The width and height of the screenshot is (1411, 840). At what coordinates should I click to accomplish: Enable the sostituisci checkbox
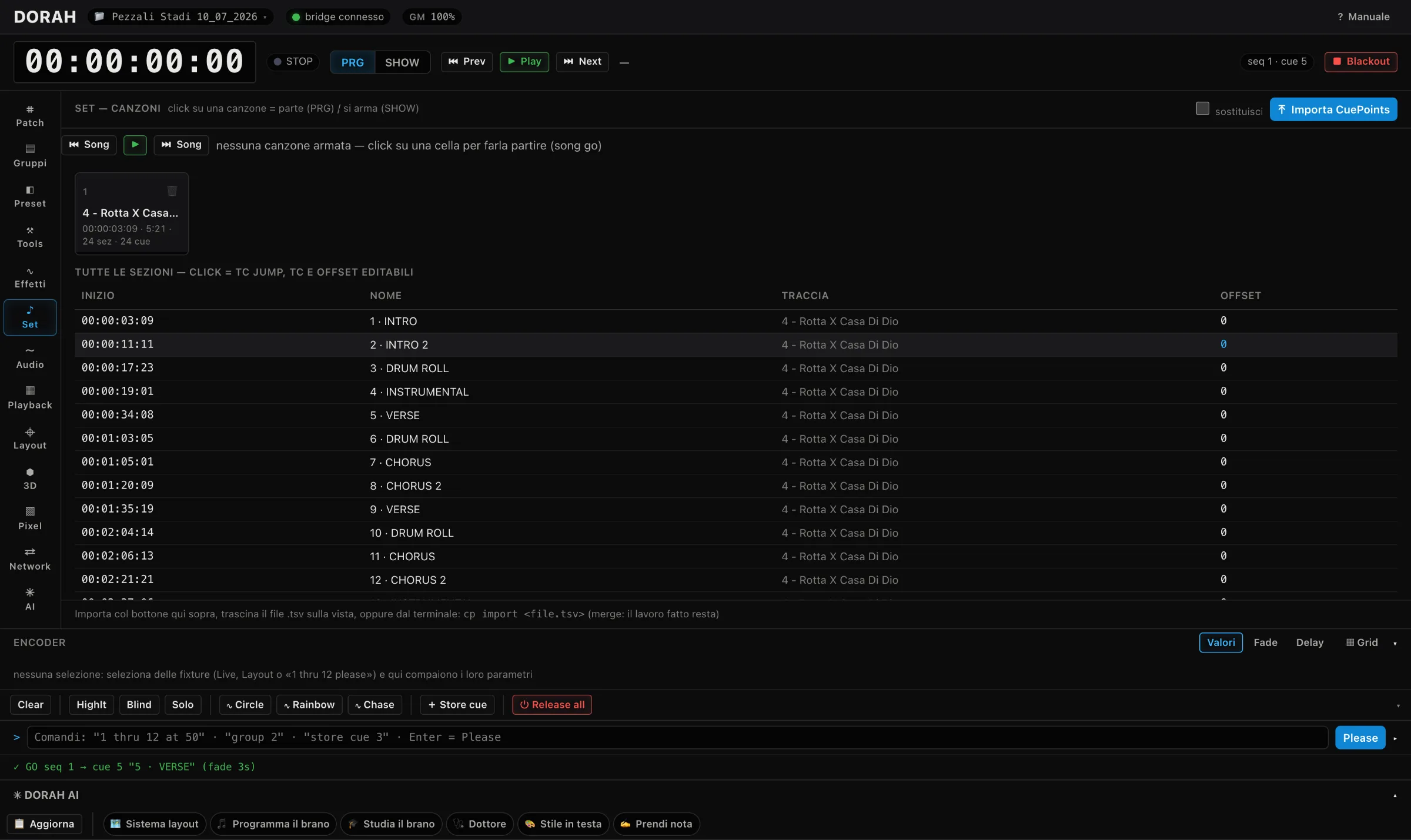(1203, 109)
